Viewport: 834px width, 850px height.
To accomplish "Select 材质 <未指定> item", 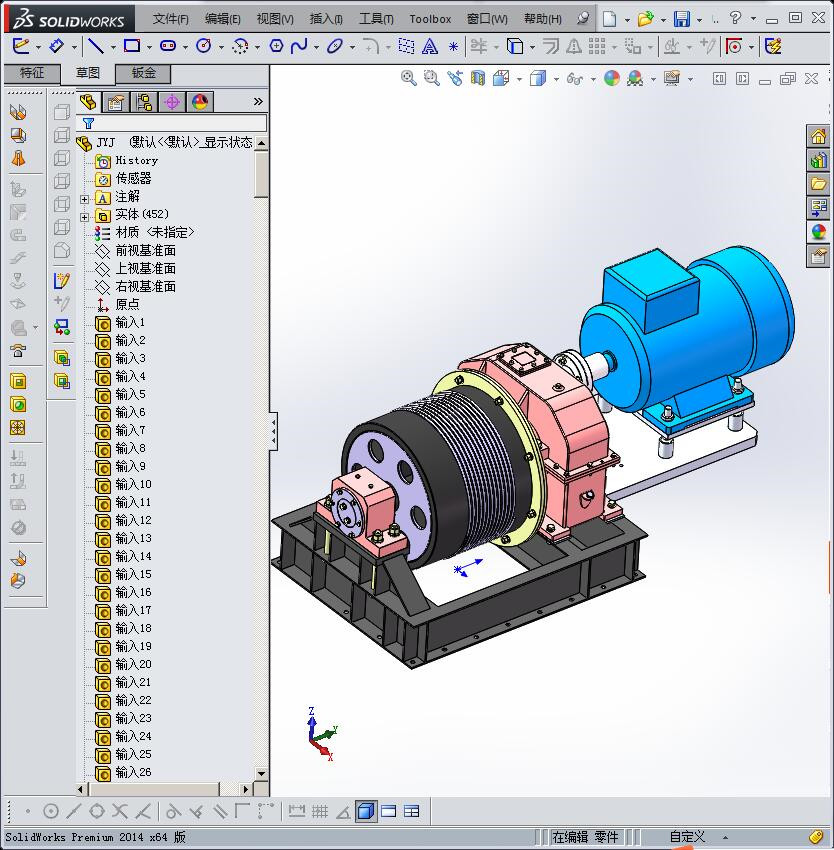I will coord(155,233).
